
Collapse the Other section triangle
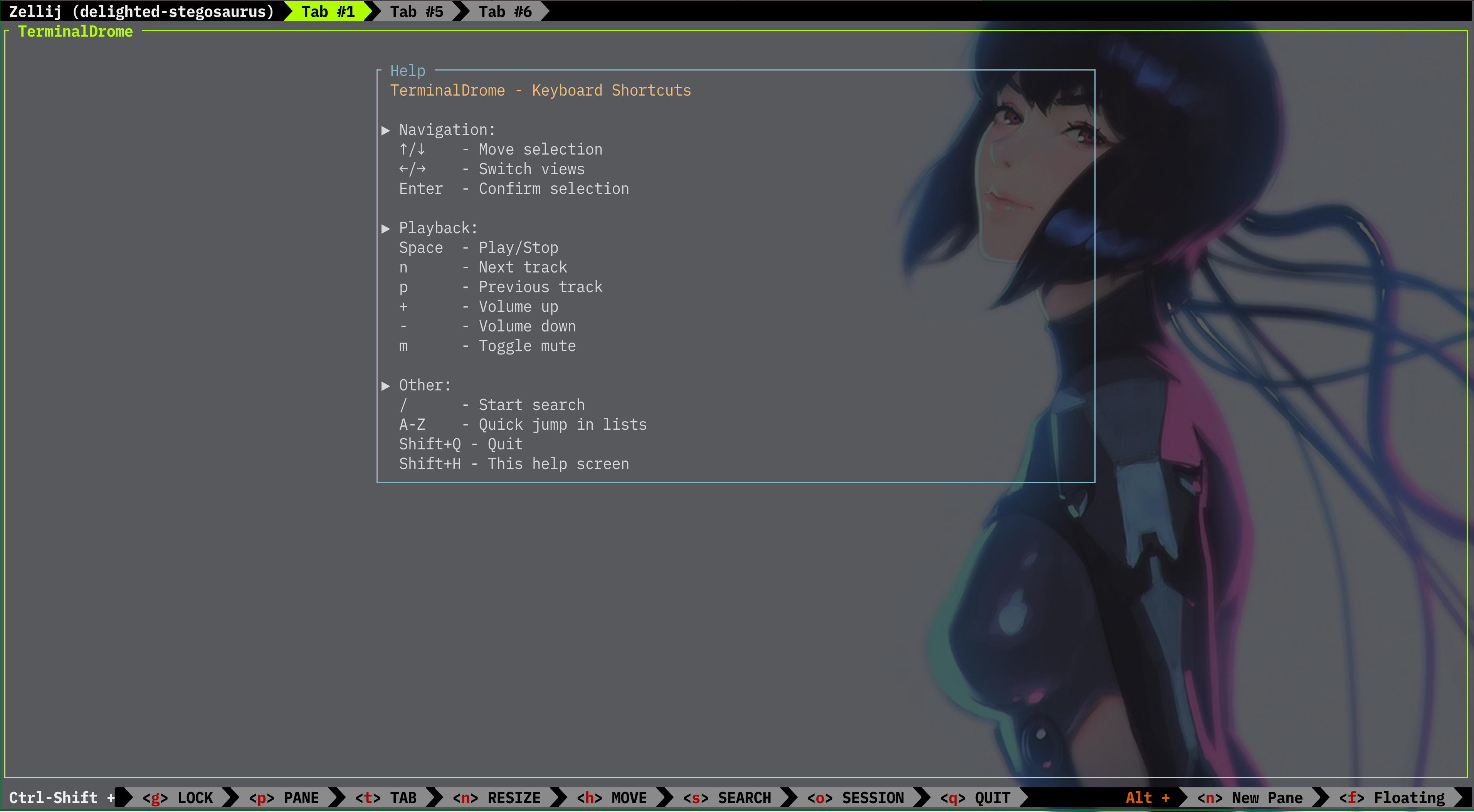pyautogui.click(x=386, y=386)
